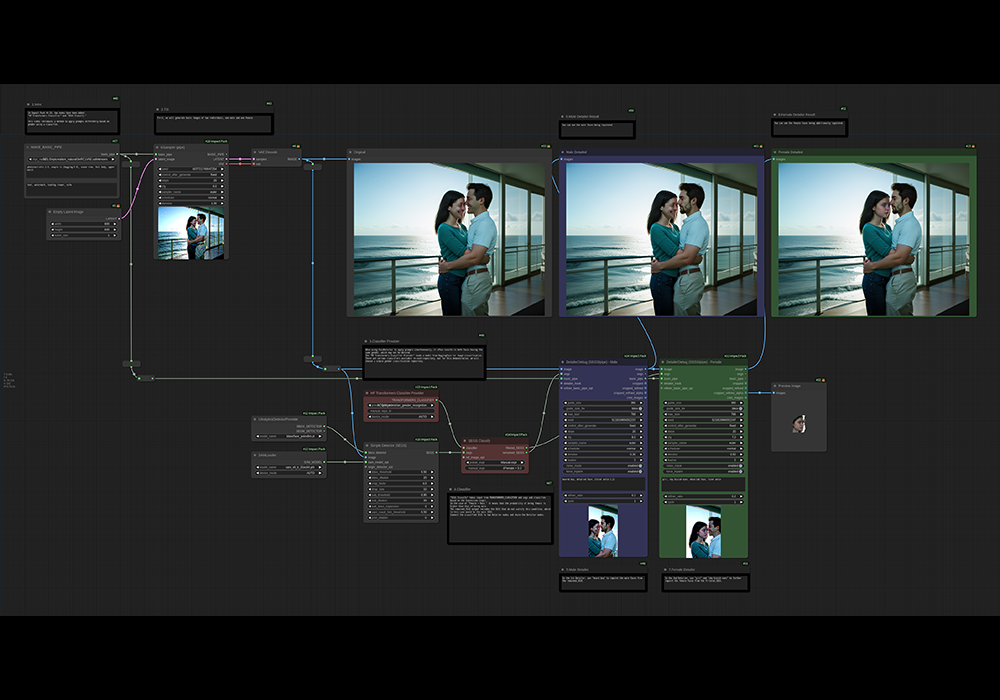Toggle force_inpaint in Male DetailerDebug node
This screenshot has height=700, width=1000.
pos(603,472)
